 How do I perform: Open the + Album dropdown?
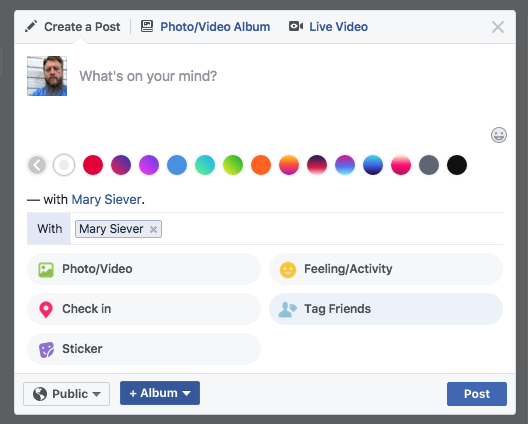(160, 393)
